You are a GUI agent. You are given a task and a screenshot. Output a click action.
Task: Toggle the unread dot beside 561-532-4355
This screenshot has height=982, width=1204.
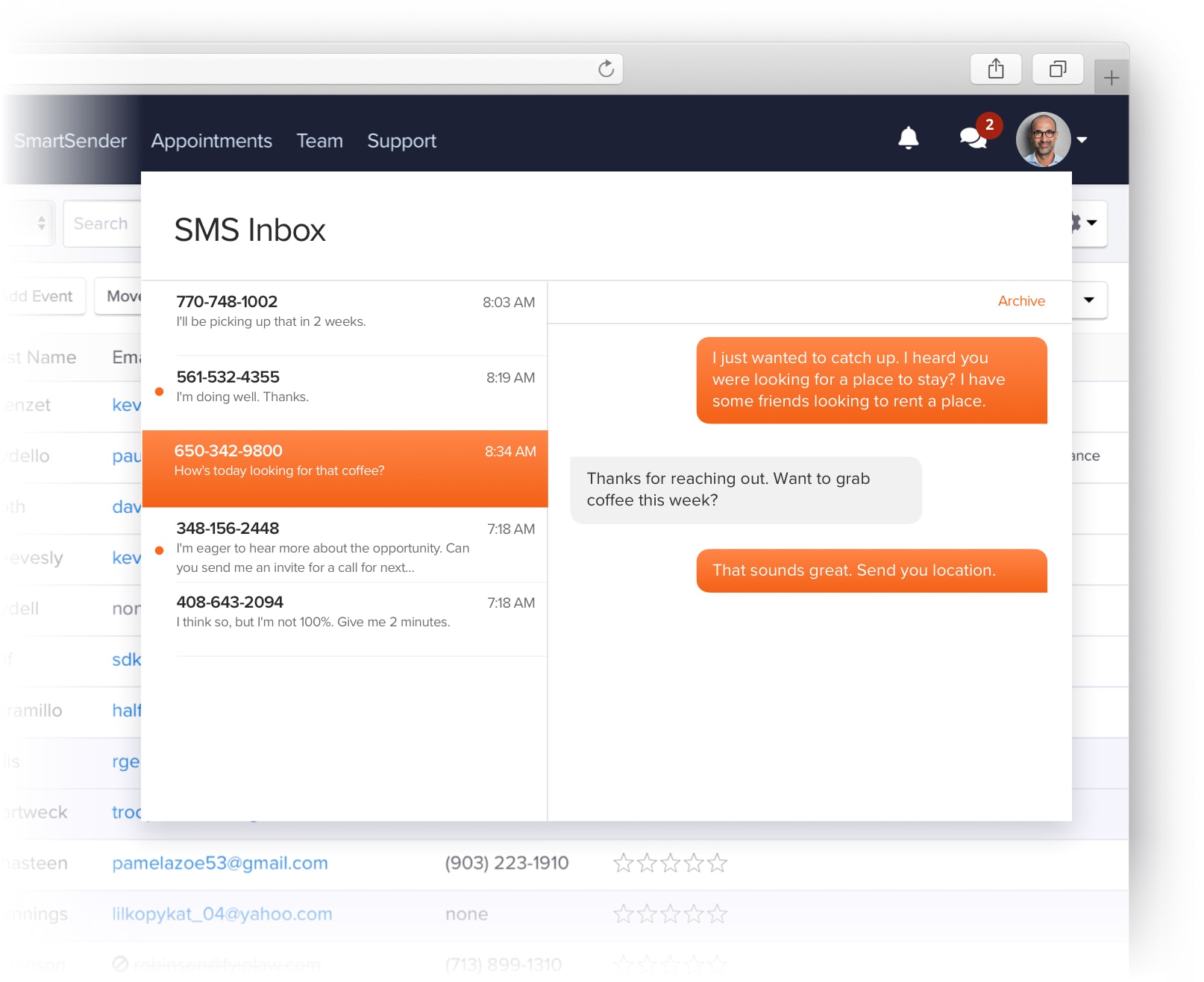pyautogui.click(x=160, y=391)
